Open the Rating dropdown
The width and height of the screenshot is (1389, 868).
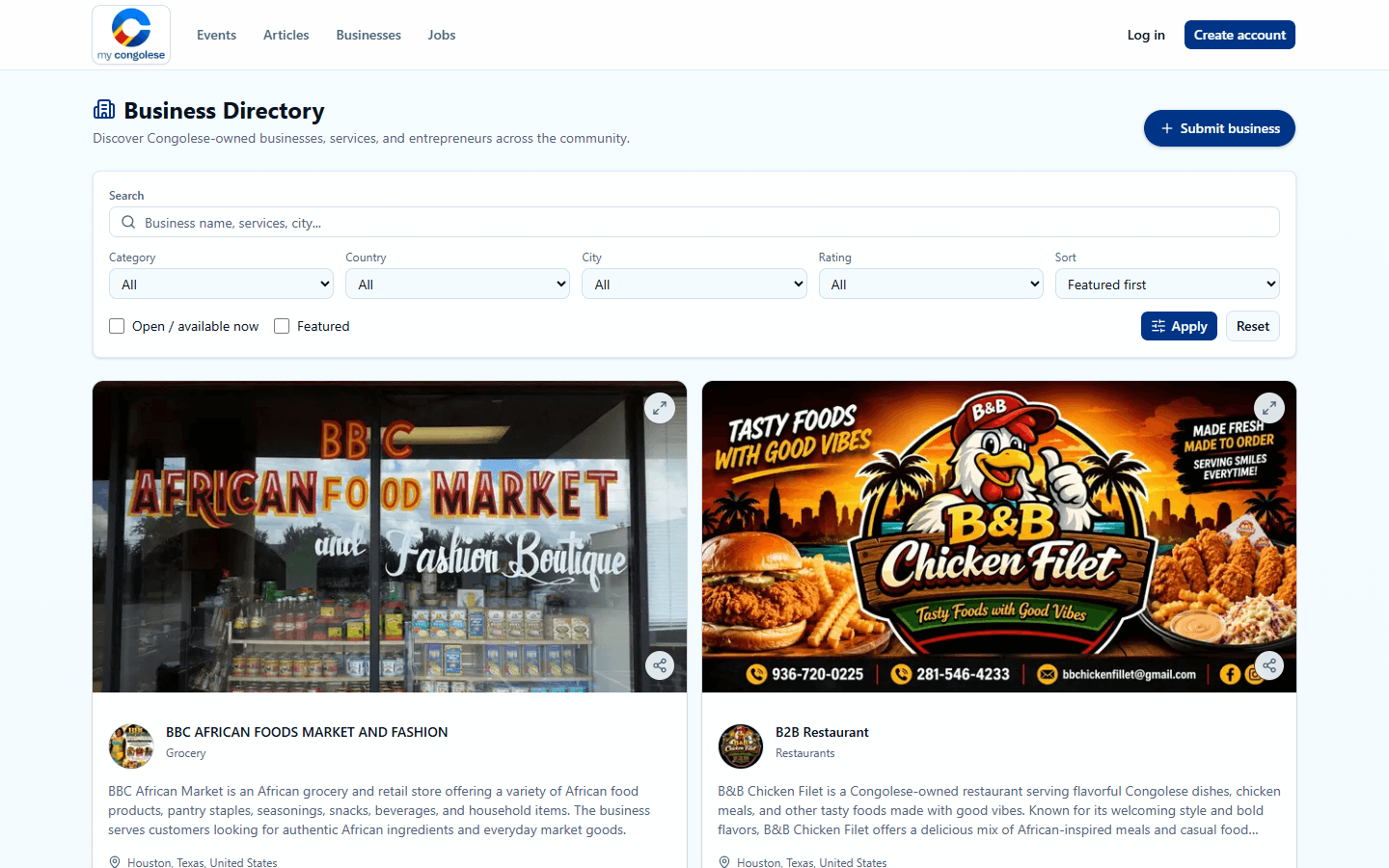(x=931, y=285)
